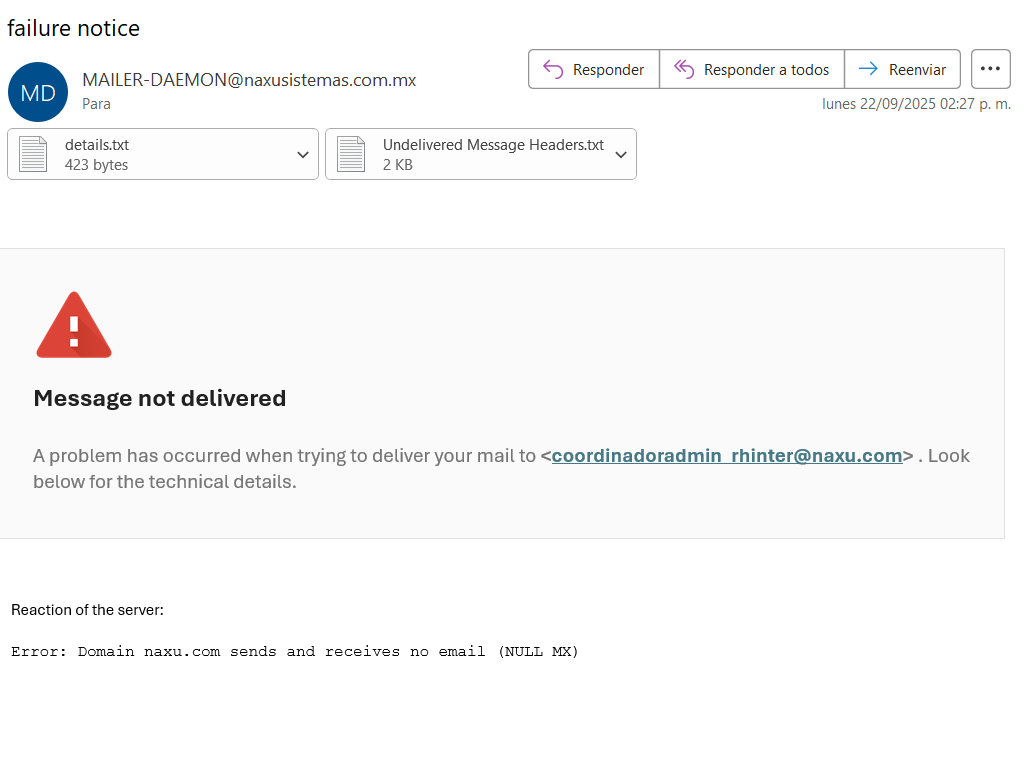
Task: Open the Undelivered Message Headers.txt attachment name
Action: pyautogui.click(x=493, y=145)
